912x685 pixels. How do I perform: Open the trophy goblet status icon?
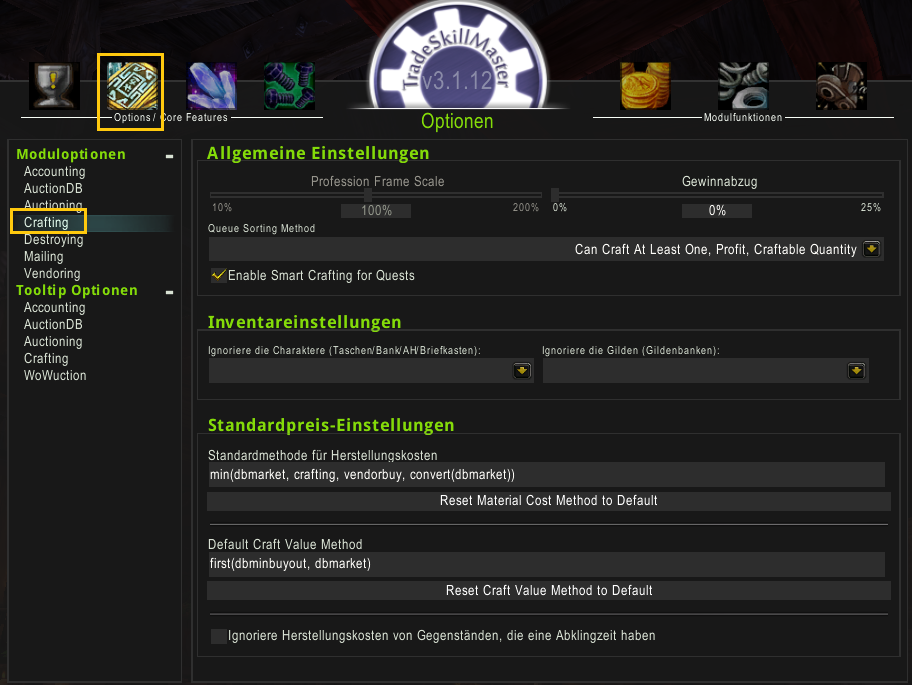click(54, 86)
